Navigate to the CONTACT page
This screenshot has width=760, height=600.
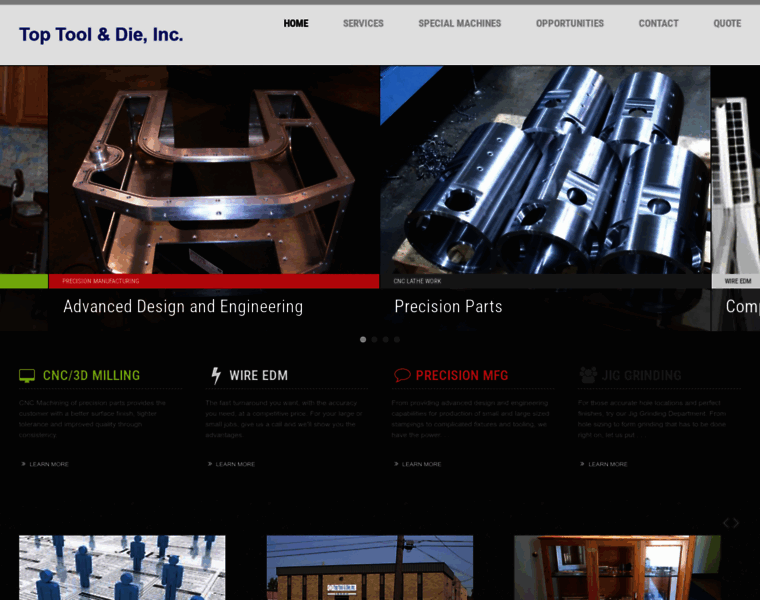658,23
